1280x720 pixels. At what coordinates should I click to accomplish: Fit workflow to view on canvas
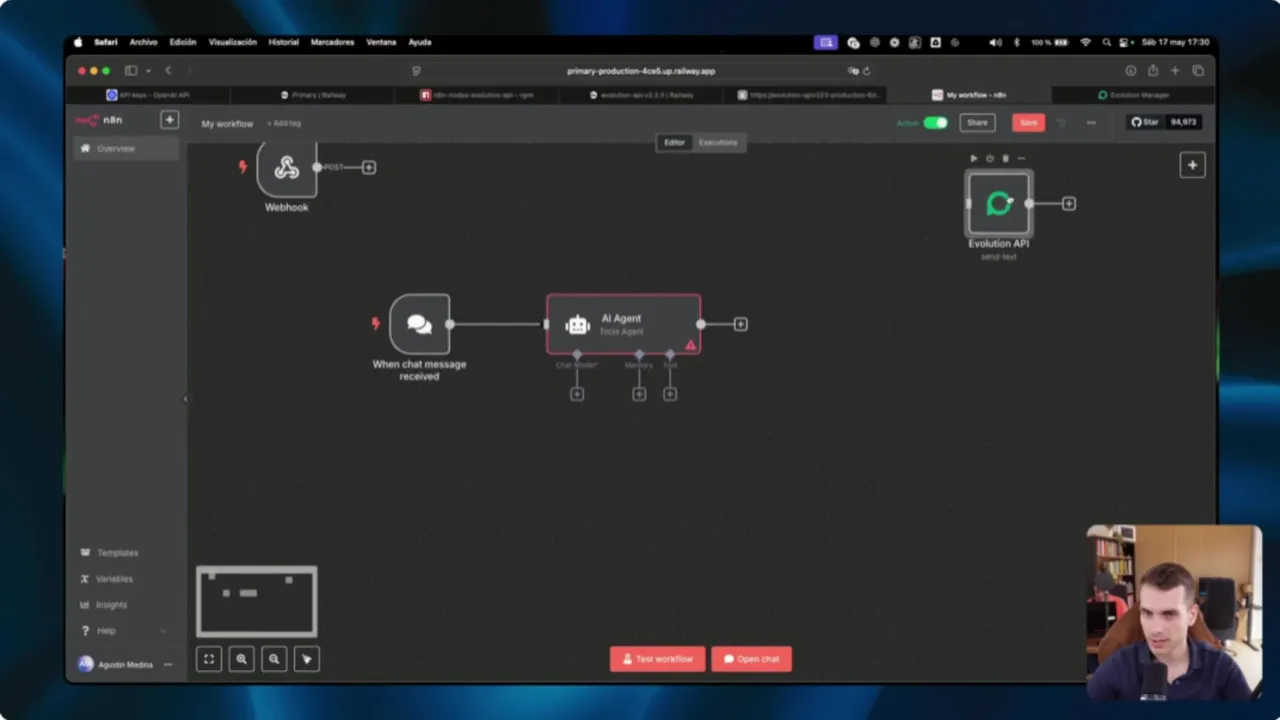point(209,659)
